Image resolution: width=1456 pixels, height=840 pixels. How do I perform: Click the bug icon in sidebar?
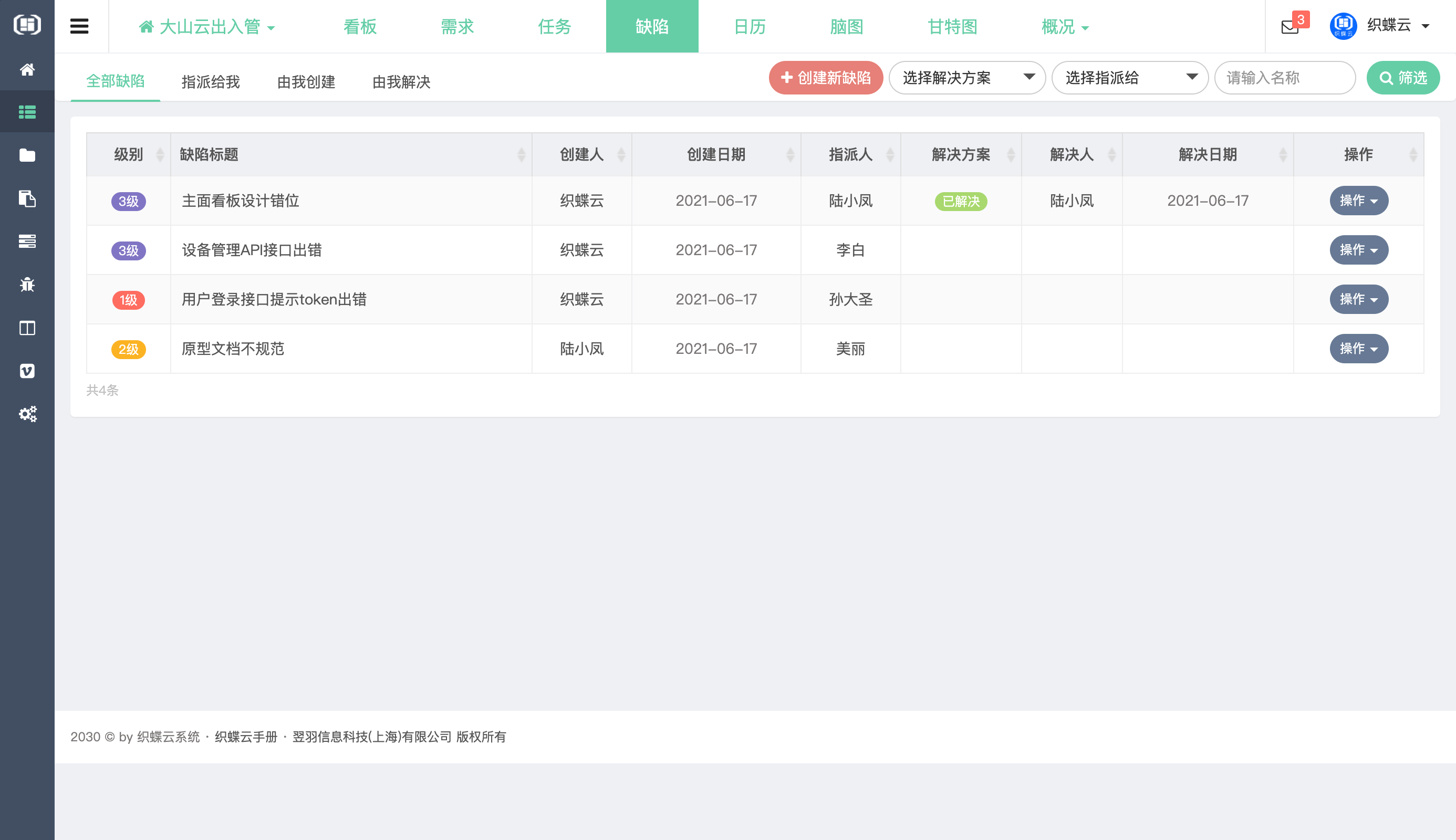[x=27, y=285]
